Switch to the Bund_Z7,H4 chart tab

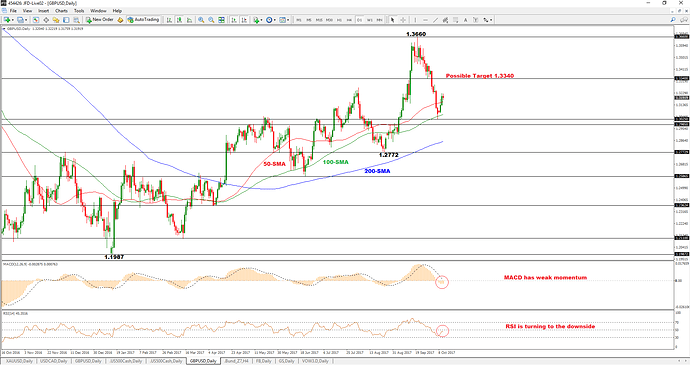click(x=236, y=361)
